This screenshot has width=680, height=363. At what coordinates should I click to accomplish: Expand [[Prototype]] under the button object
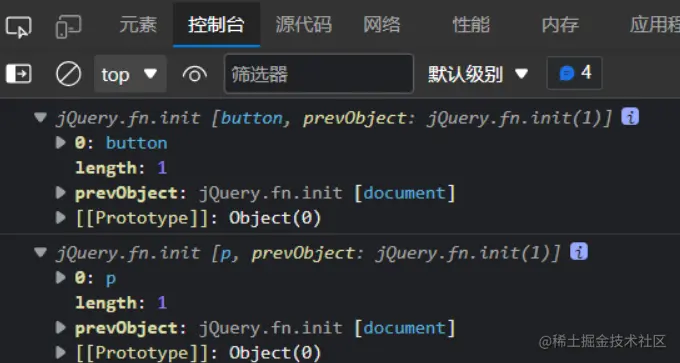coord(61,218)
